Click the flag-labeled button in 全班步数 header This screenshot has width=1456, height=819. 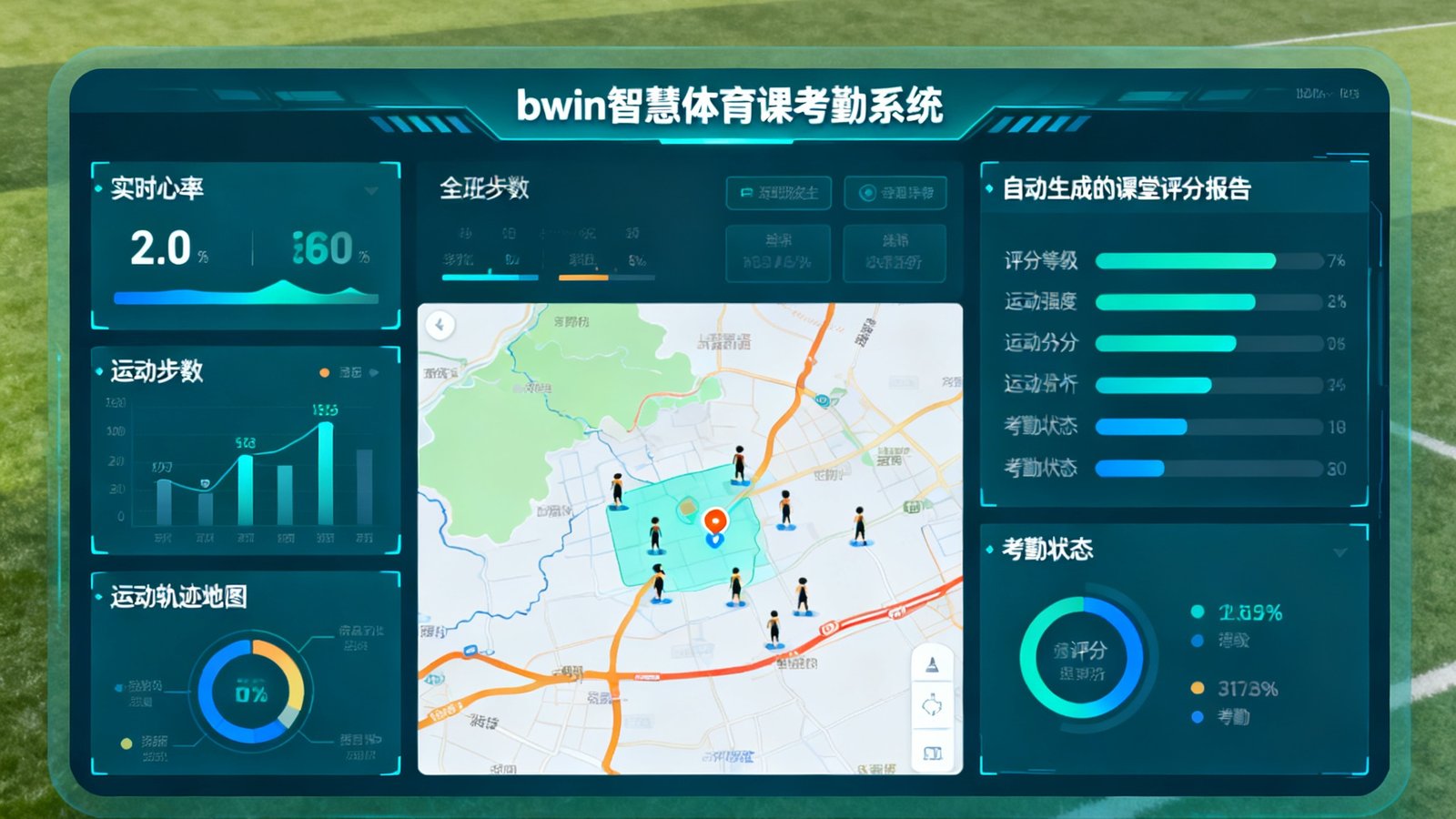[779, 193]
